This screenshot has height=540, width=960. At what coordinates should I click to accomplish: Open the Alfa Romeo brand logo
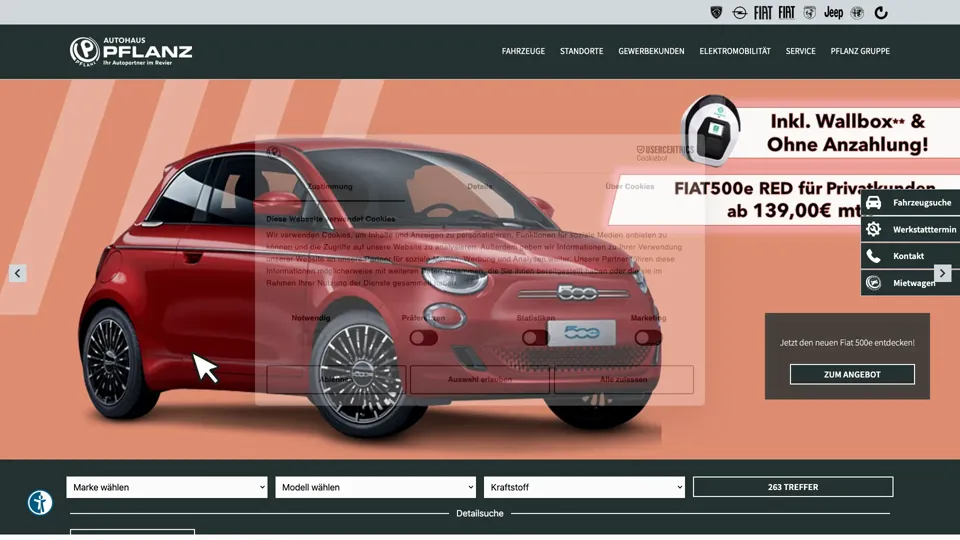coord(857,13)
